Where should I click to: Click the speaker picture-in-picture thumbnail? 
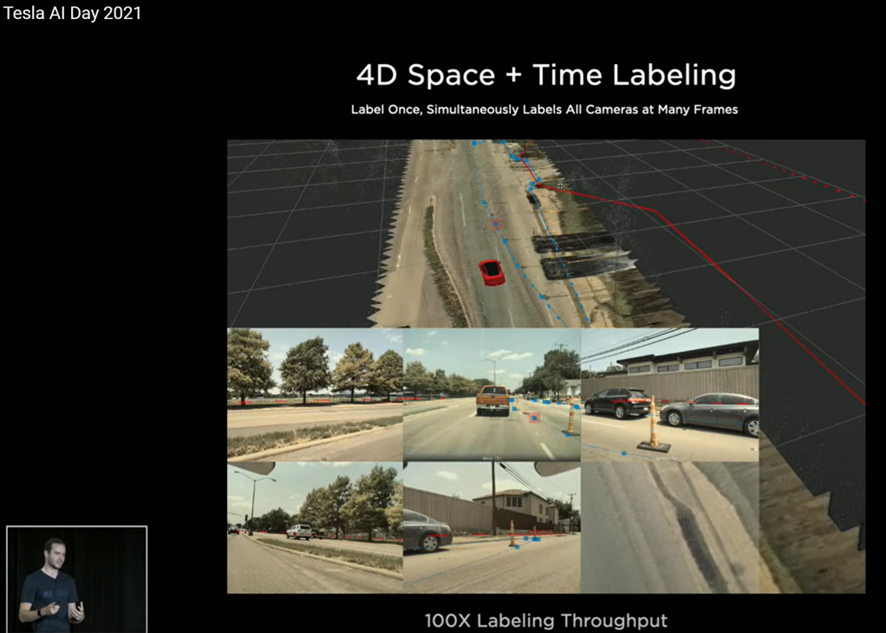77,579
